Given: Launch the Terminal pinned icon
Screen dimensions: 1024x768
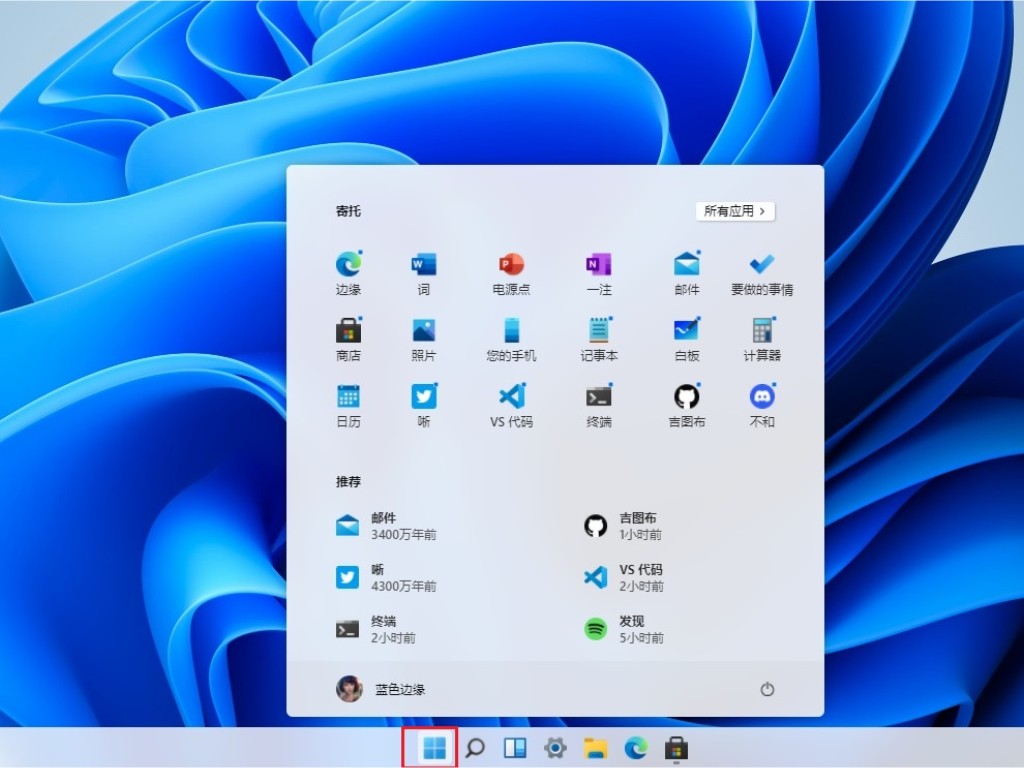Looking at the screenshot, I should [x=597, y=397].
